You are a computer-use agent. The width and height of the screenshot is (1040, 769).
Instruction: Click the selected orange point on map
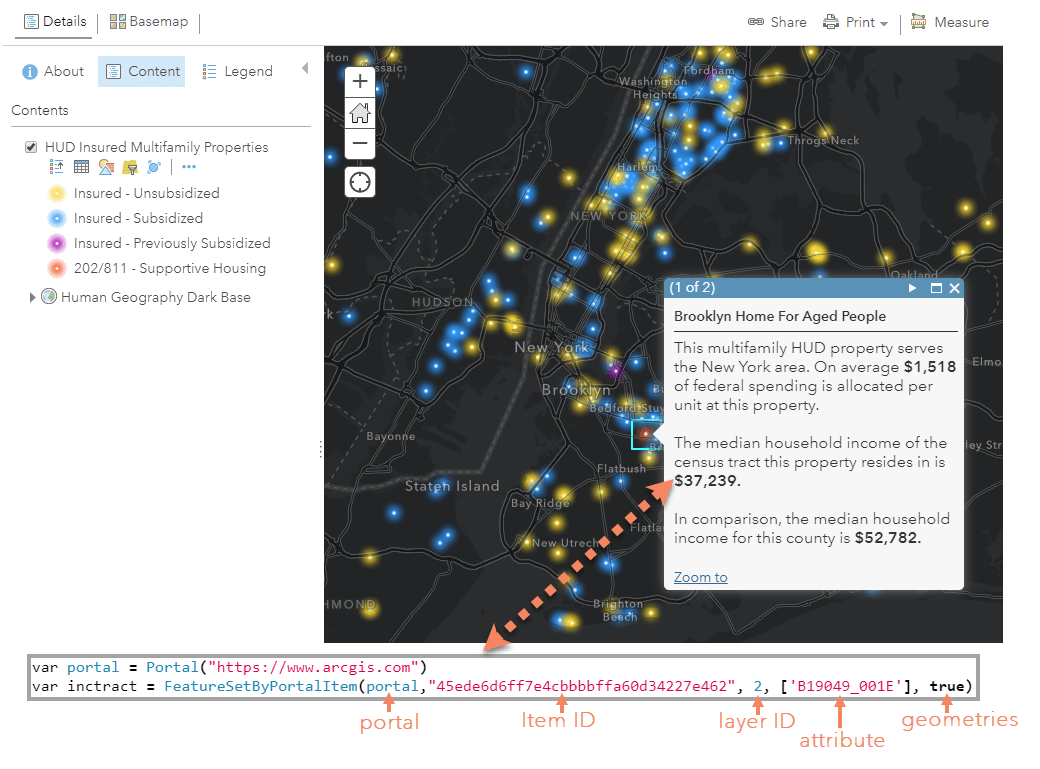[x=645, y=433]
